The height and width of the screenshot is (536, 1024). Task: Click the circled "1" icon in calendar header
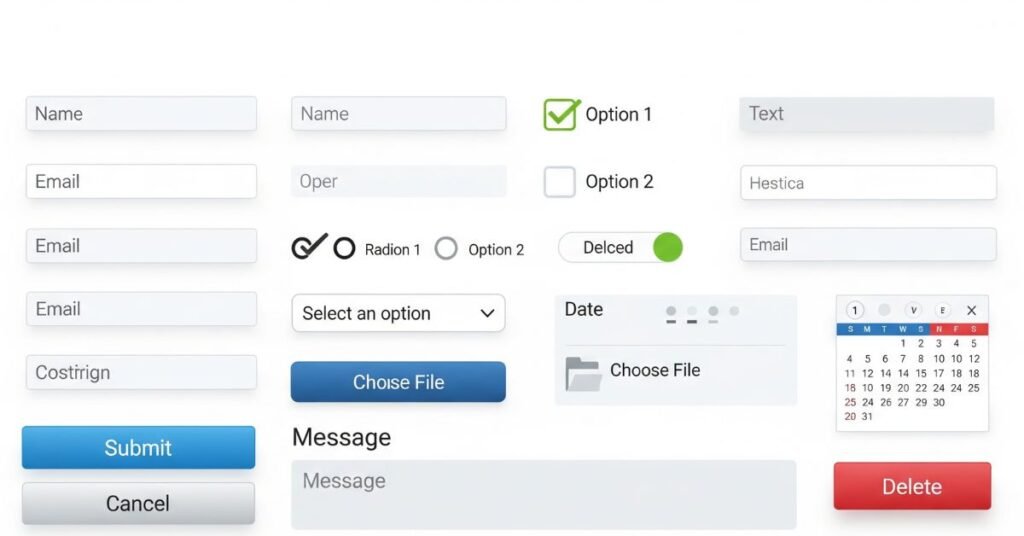854,311
